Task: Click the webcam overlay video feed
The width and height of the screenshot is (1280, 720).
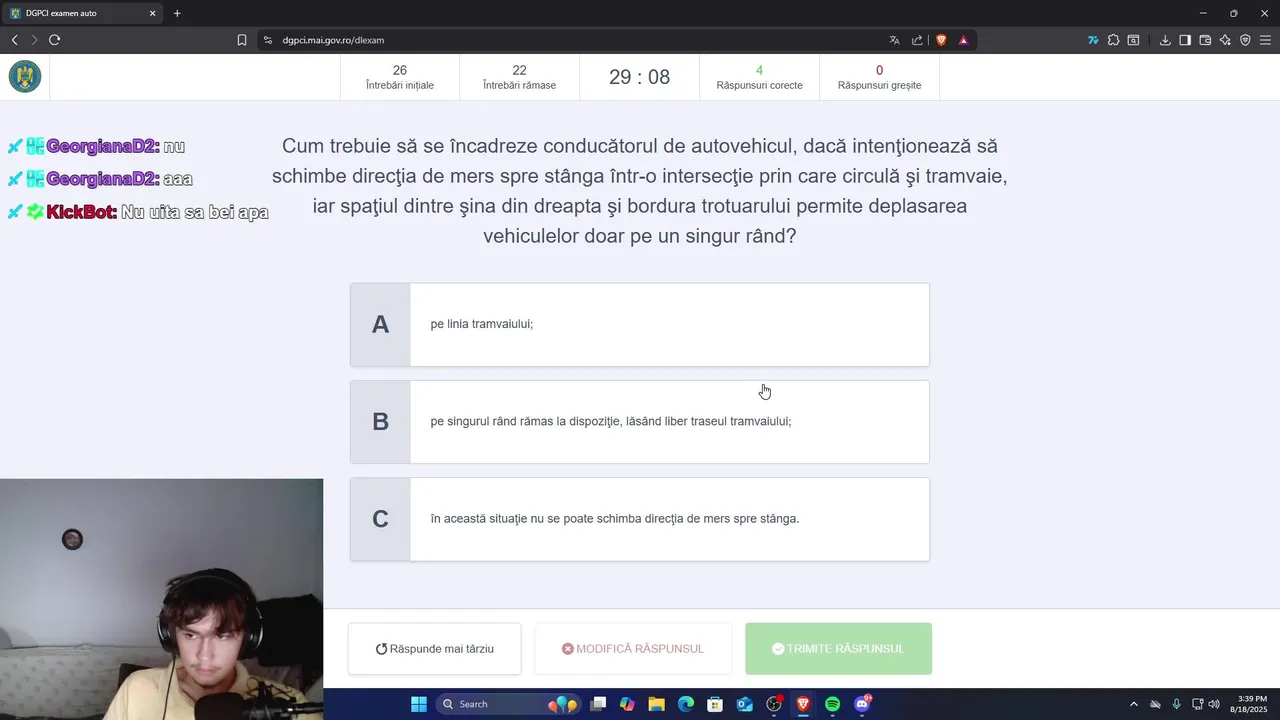Action: [x=161, y=599]
